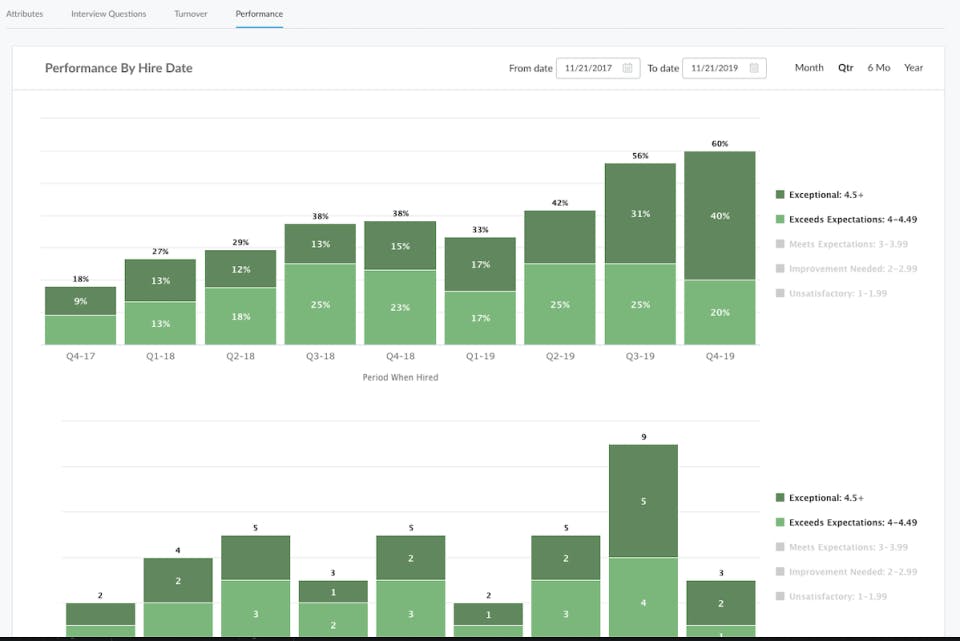Toggle Exceeds Expectations legend in top chart
The image size is (960, 641).
(x=846, y=219)
